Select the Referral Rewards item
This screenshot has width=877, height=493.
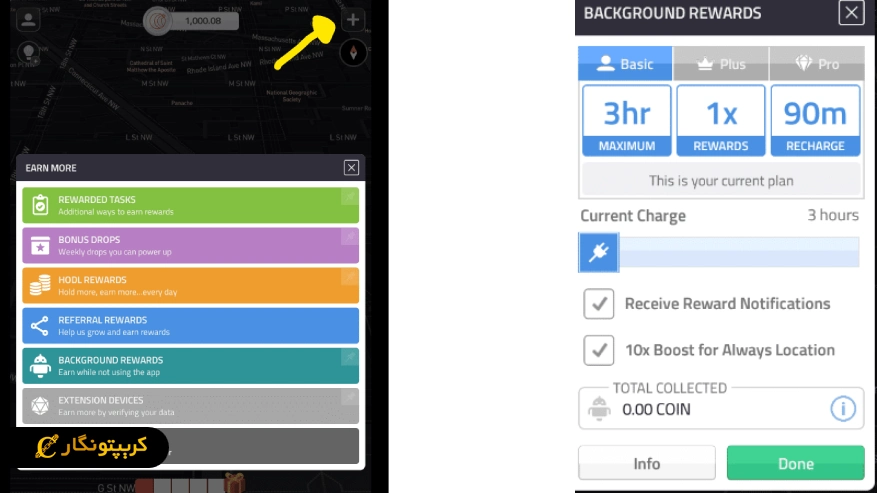pos(190,325)
